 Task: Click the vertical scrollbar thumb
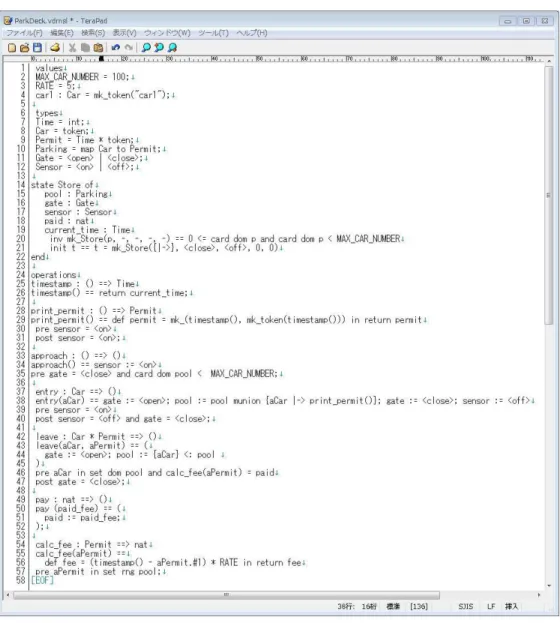tap(548, 195)
